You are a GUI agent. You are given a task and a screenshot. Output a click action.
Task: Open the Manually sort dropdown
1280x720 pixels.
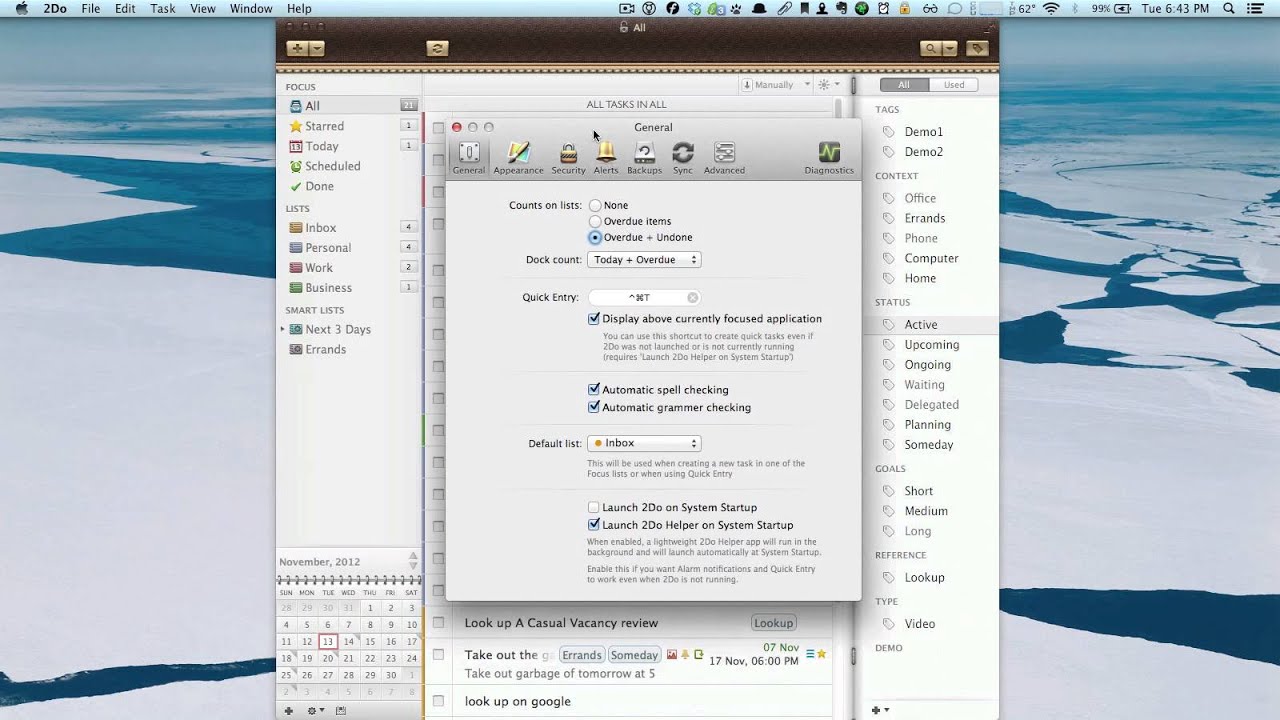776,85
